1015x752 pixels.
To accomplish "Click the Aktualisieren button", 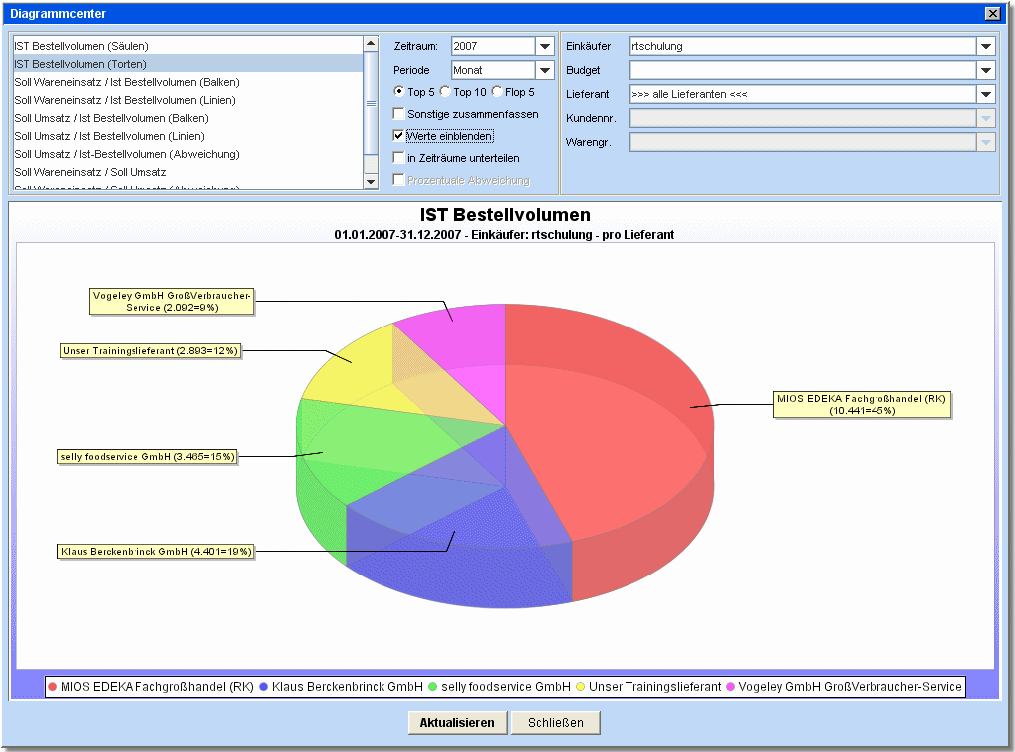I will [x=456, y=723].
